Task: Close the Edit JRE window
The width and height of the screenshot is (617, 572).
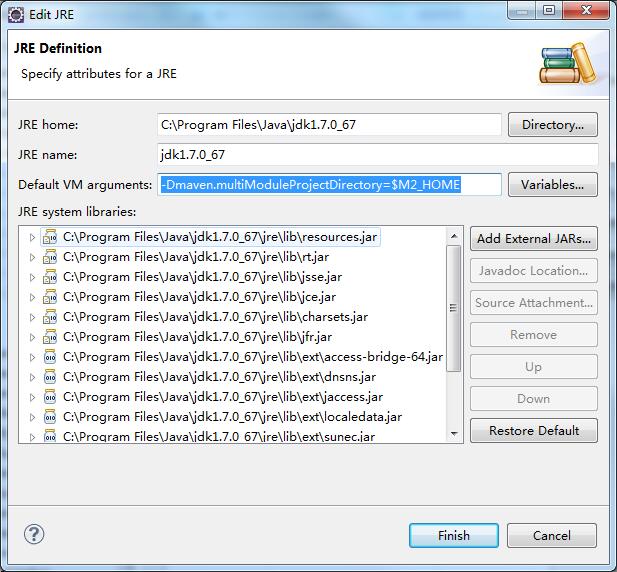Action: click(586, 10)
